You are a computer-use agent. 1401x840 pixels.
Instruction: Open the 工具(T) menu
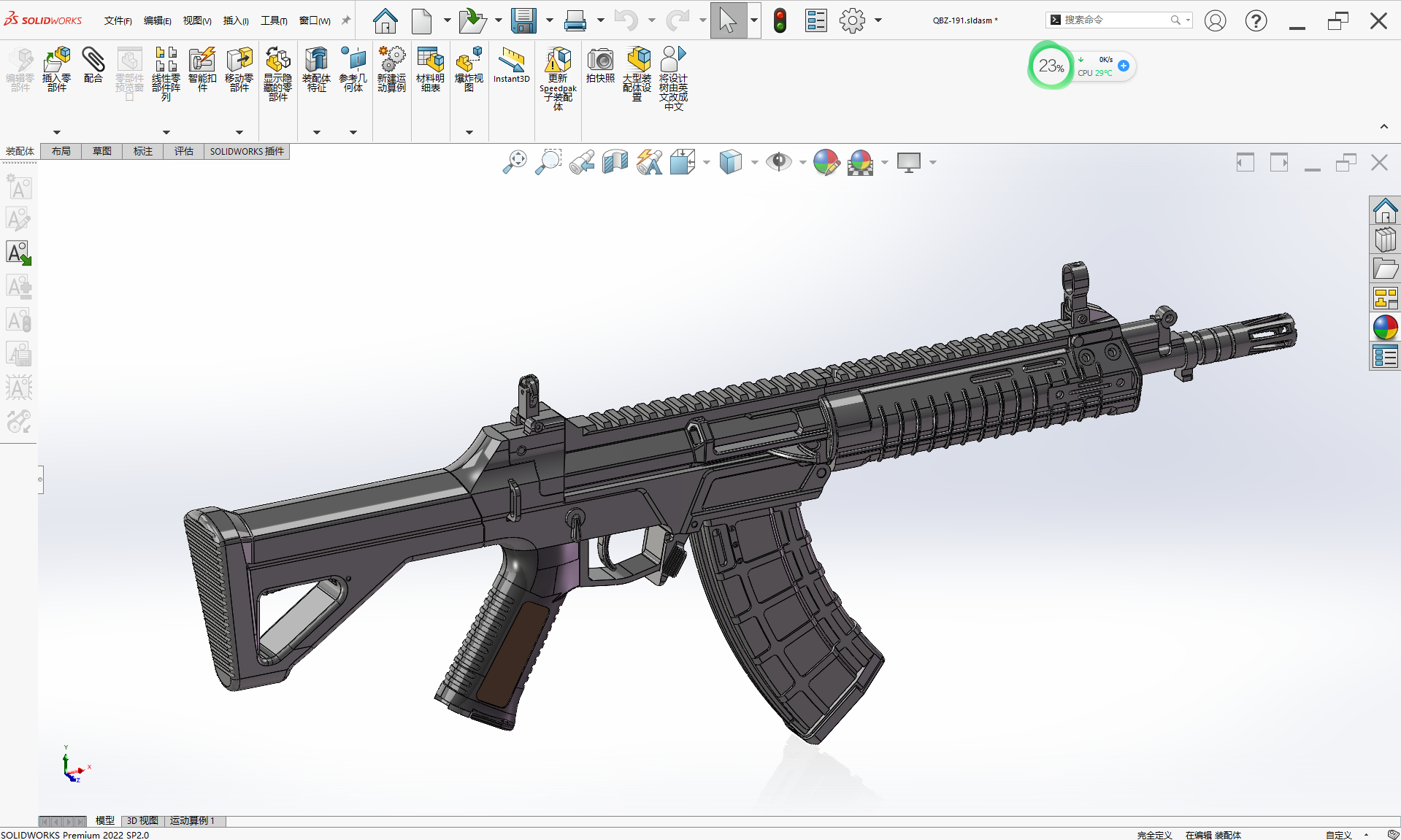(274, 20)
